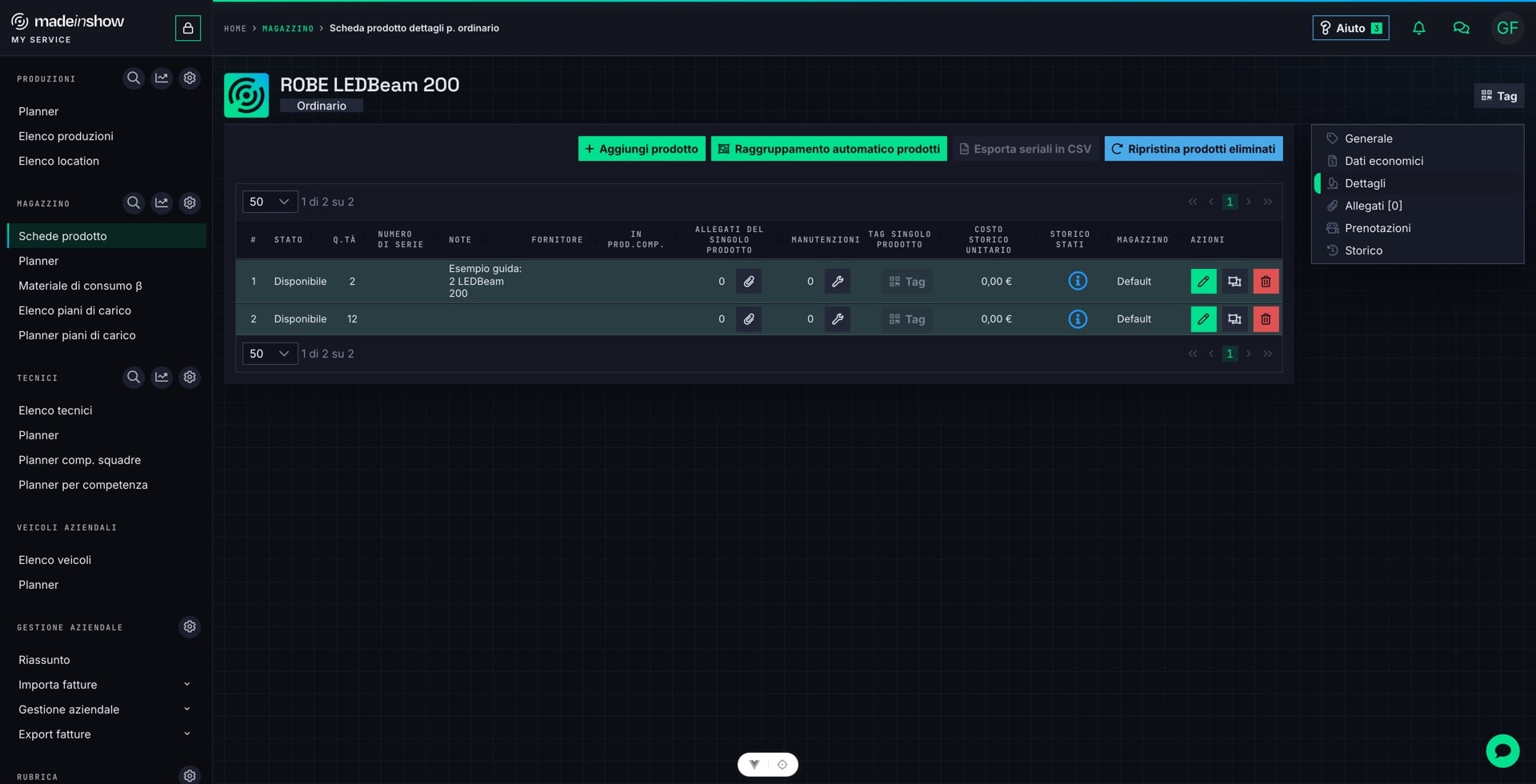This screenshot has width=1536, height=784.
Task: Open Rubrica settings gear
Action: coord(190,776)
